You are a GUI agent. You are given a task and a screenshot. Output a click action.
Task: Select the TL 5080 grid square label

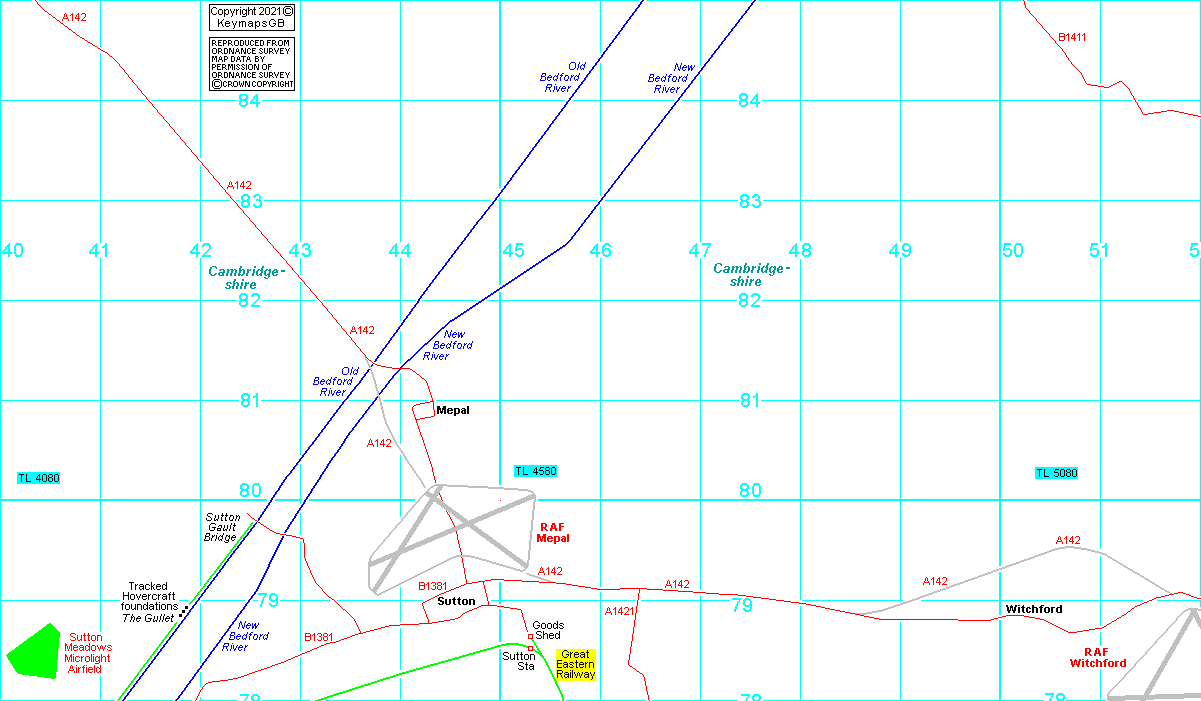(x=1056, y=473)
